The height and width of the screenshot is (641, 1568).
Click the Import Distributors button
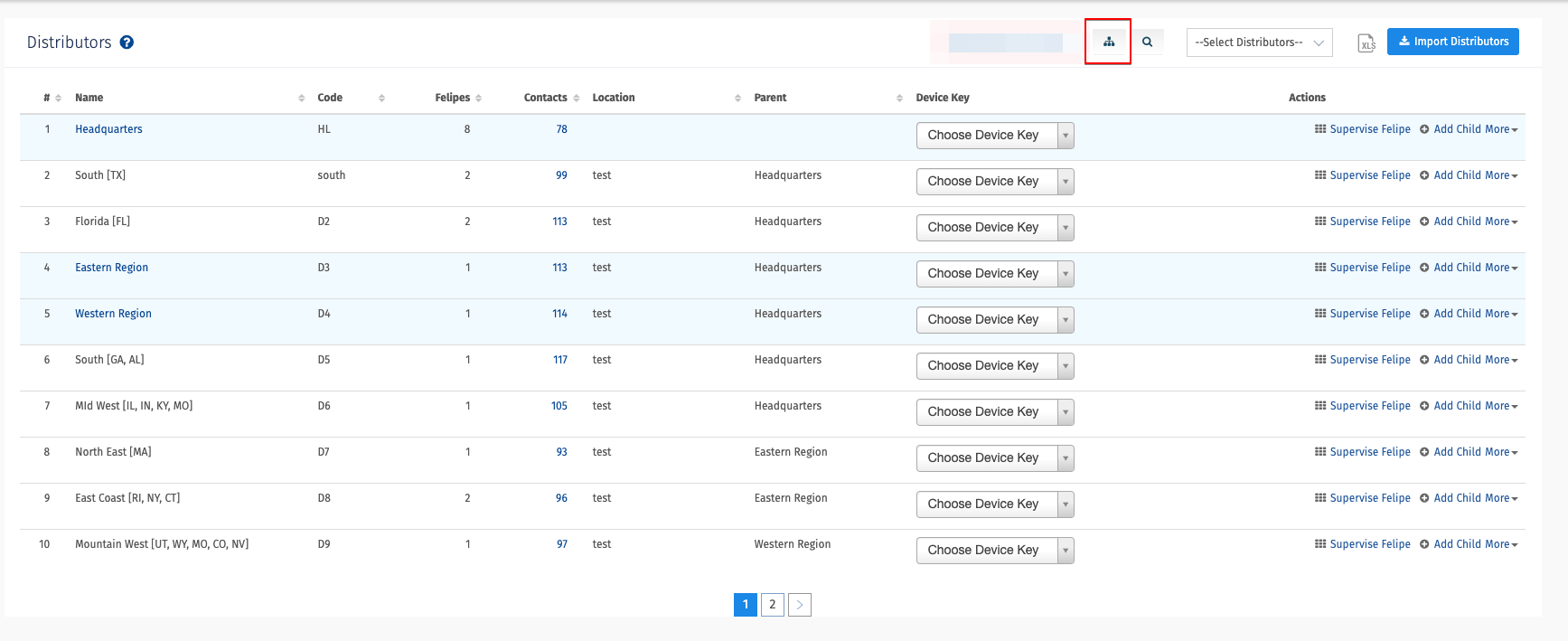pos(1452,42)
